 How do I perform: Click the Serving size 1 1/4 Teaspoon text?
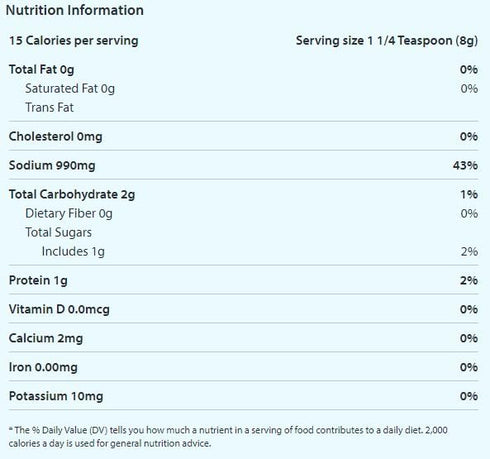(x=387, y=41)
